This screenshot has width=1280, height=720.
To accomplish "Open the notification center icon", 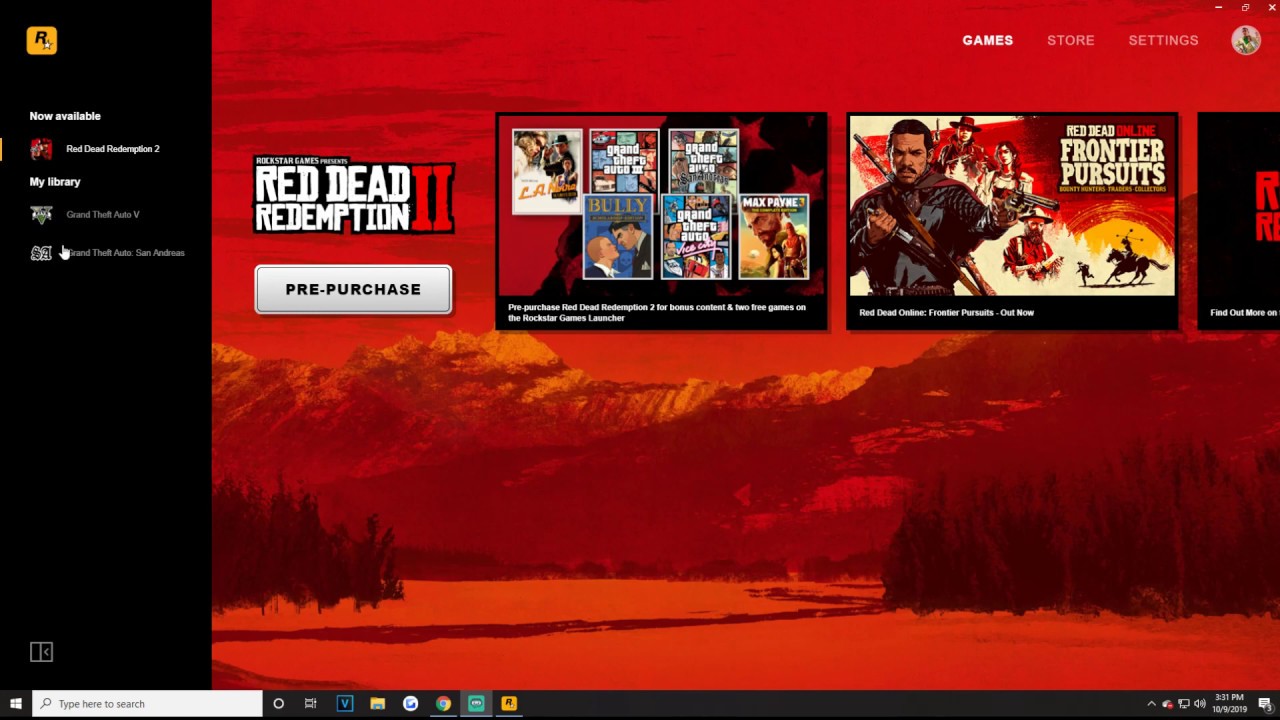I will tap(1264, 704).
